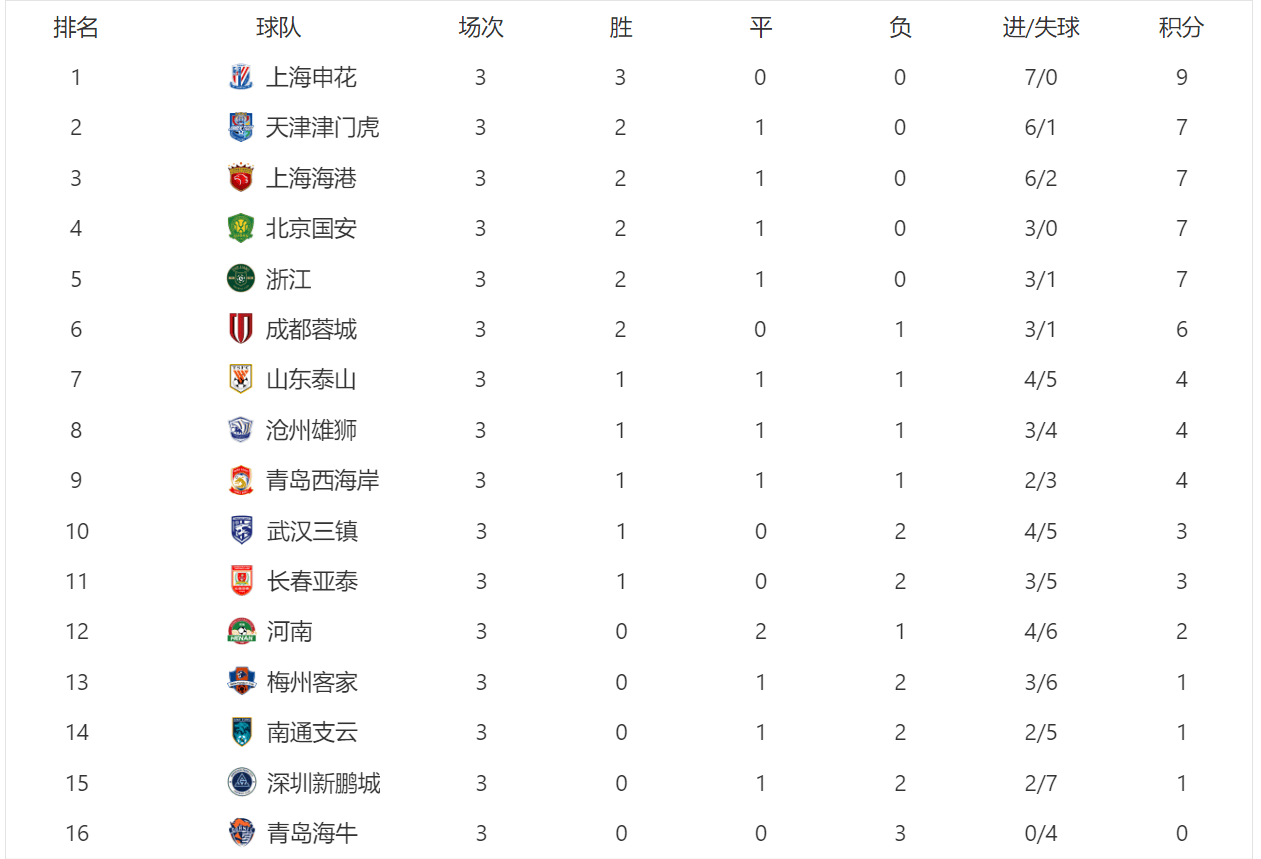Click the 进/失球 column header
This screenshot has height=859, width=1261.
click(1041, 27)
